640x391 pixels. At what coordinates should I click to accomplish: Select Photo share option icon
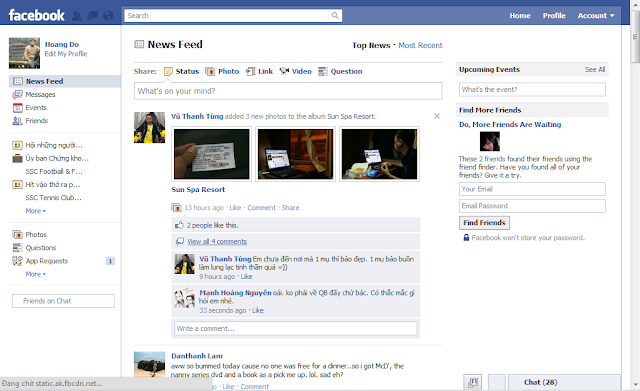210,71
